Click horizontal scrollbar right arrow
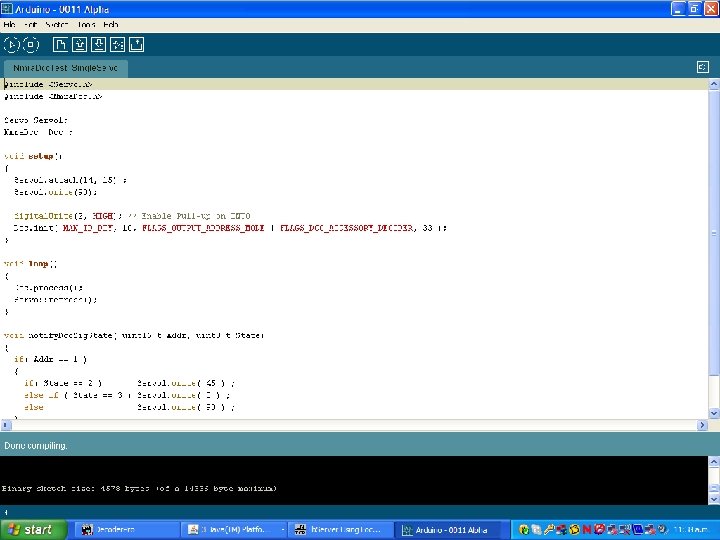This screenshot has width=720, height=540. tap(702, 425)
